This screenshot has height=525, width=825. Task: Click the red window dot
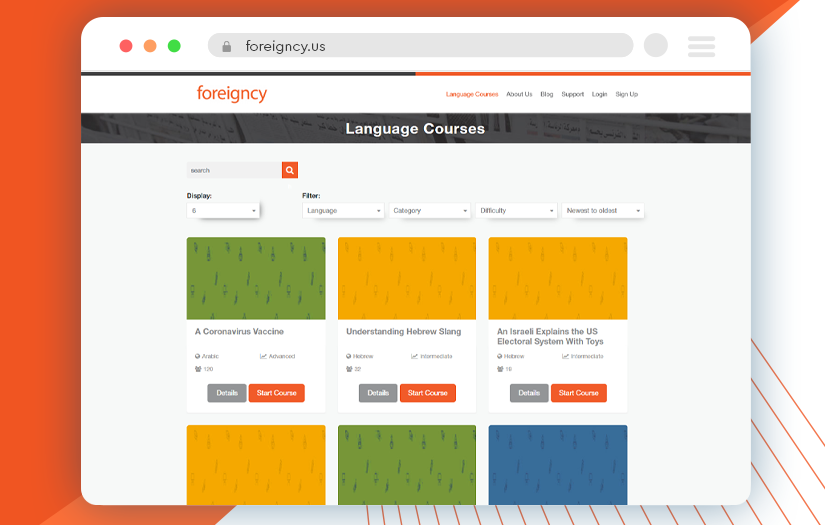(126, 46)
